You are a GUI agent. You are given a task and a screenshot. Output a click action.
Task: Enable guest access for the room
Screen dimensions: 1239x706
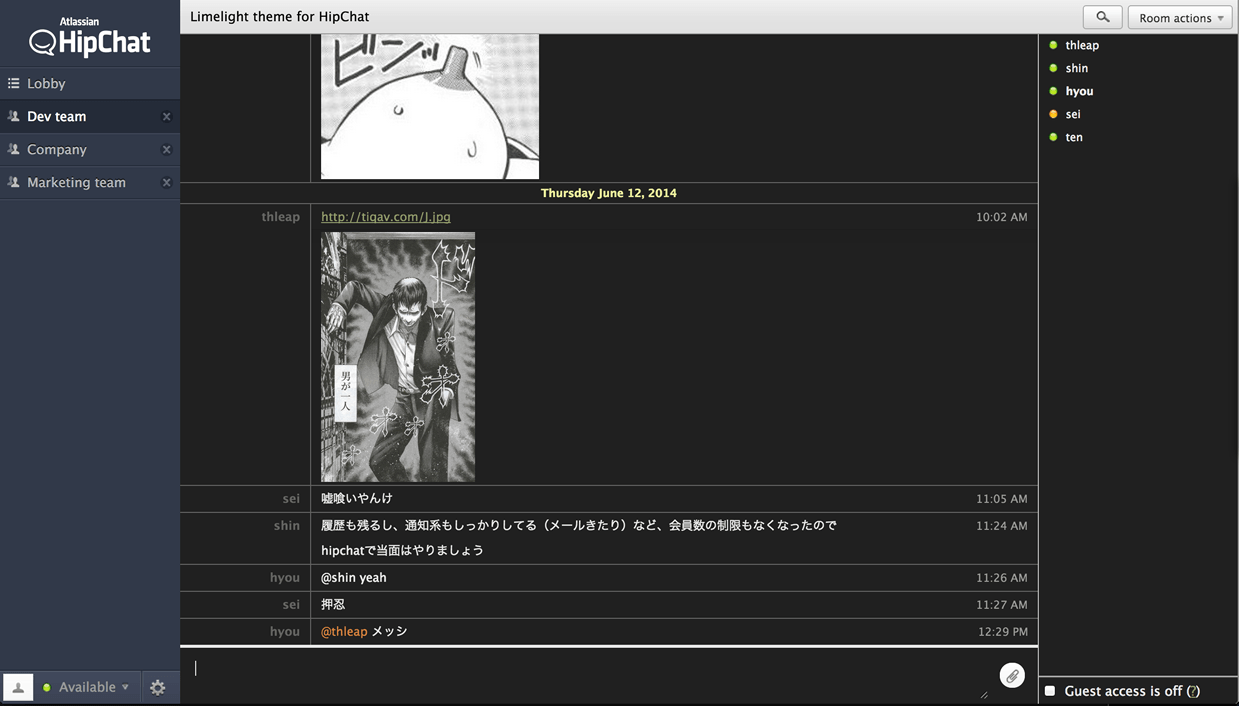point(1048,690)
